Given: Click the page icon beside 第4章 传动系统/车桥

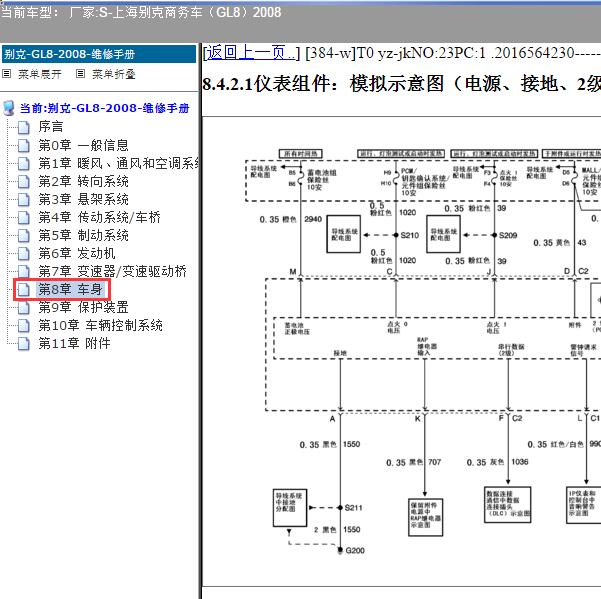Looking at the screenshot, I should (24, 218).
